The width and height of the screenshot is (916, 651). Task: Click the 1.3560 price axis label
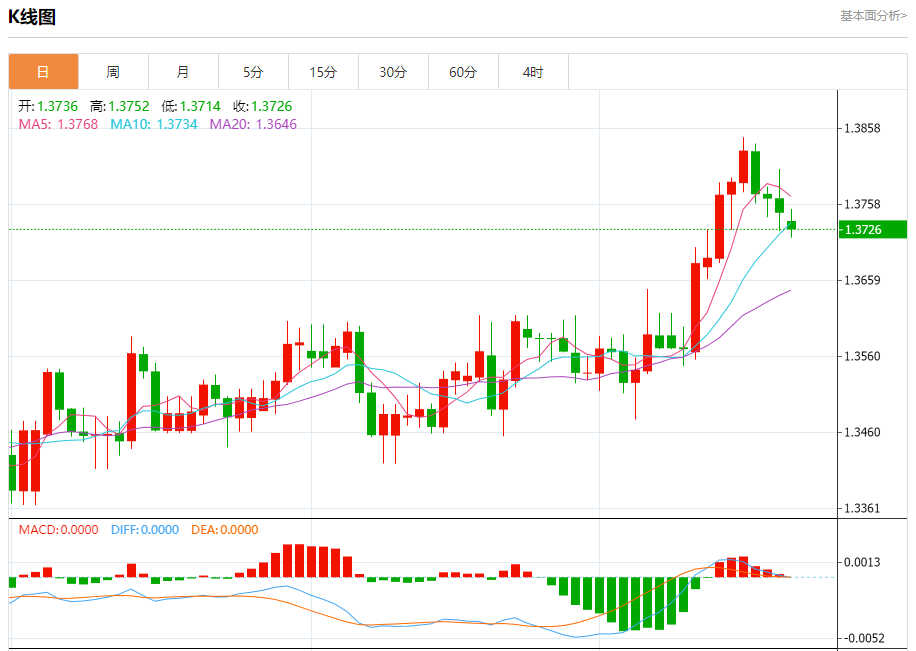coord(862,356)
